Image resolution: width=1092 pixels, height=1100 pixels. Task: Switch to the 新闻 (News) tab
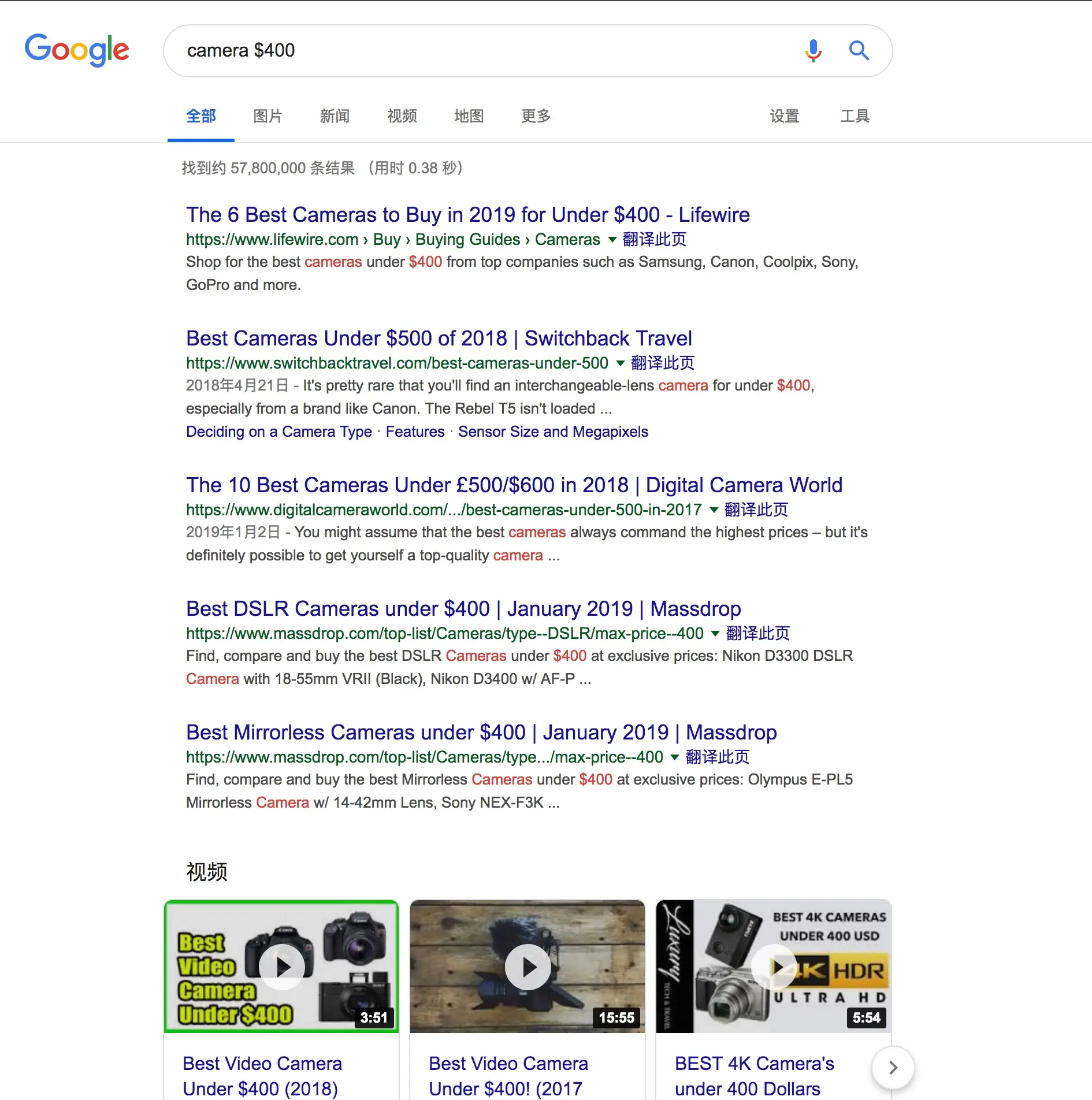tap(335, 116)
